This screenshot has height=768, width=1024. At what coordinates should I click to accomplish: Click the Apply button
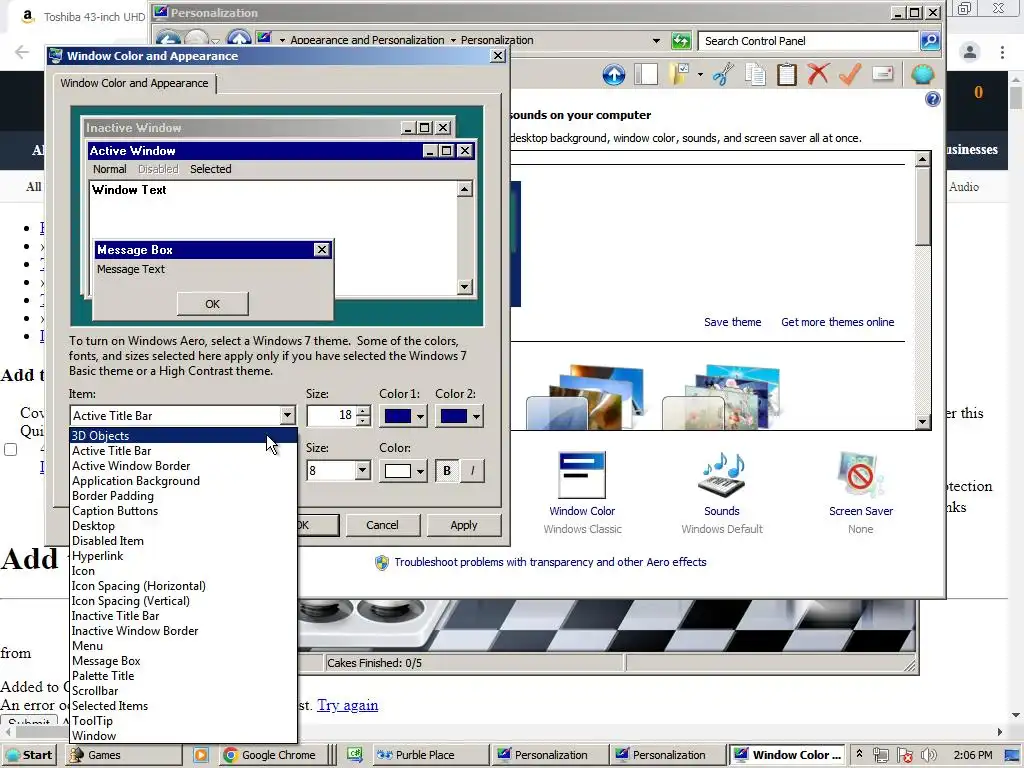[x=464, y=525]
